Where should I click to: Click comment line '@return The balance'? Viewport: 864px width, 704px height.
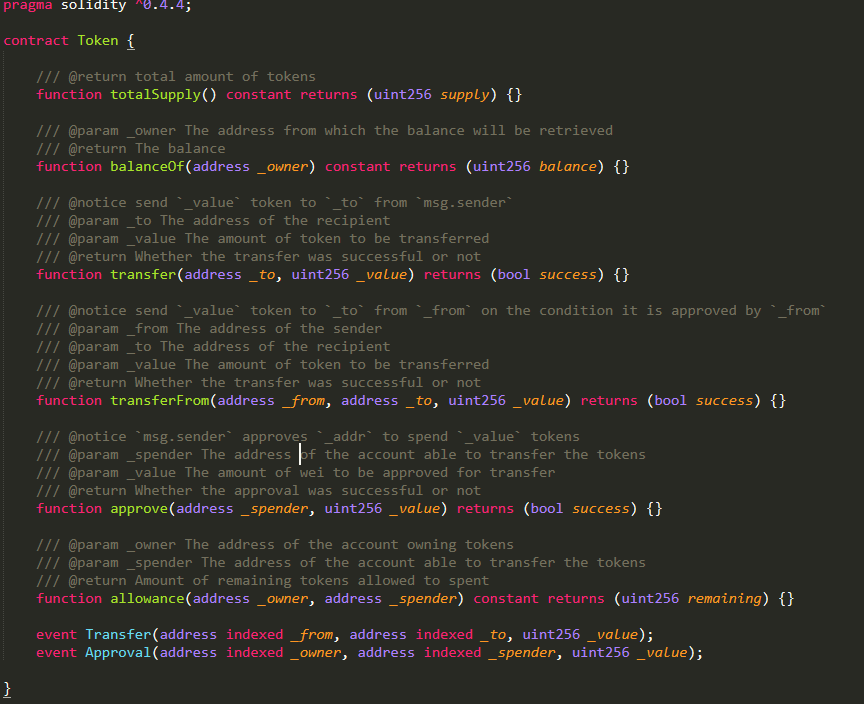pyautogui.click(x=147, y=149)
